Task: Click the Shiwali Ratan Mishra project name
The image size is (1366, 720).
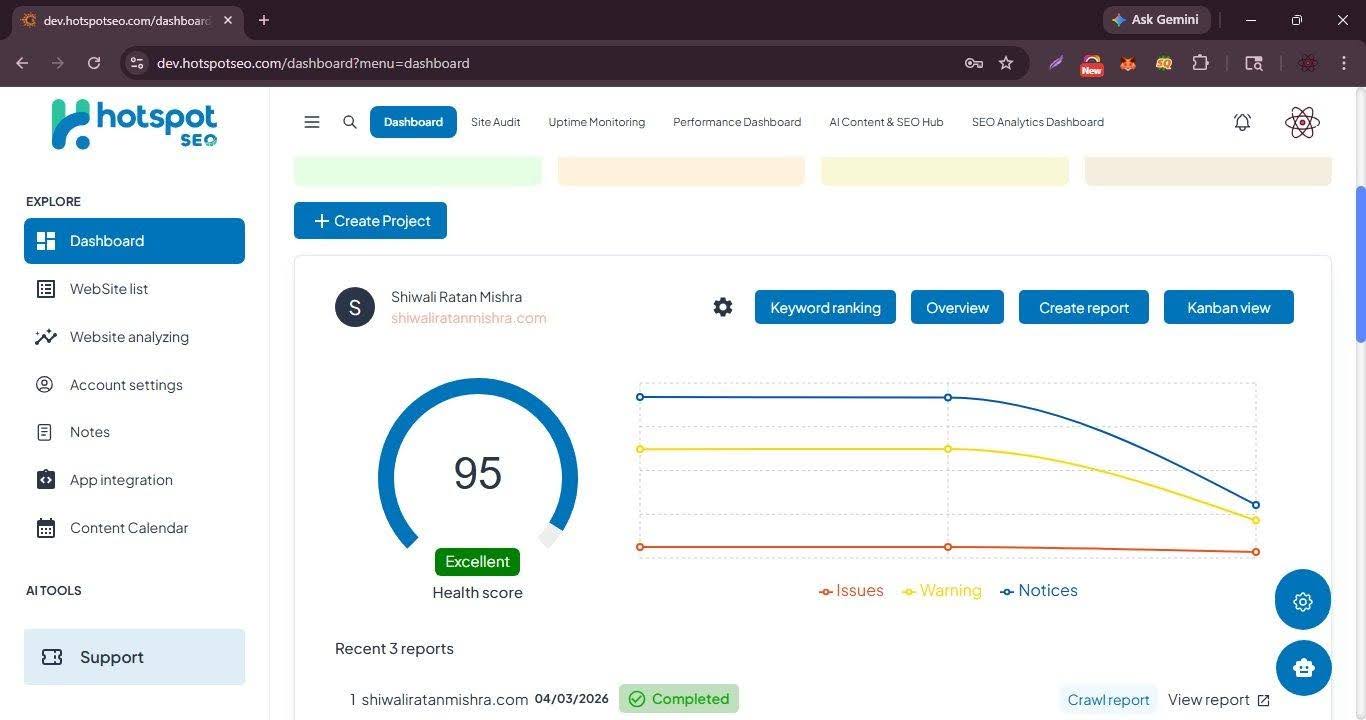Action: (456, 297)
